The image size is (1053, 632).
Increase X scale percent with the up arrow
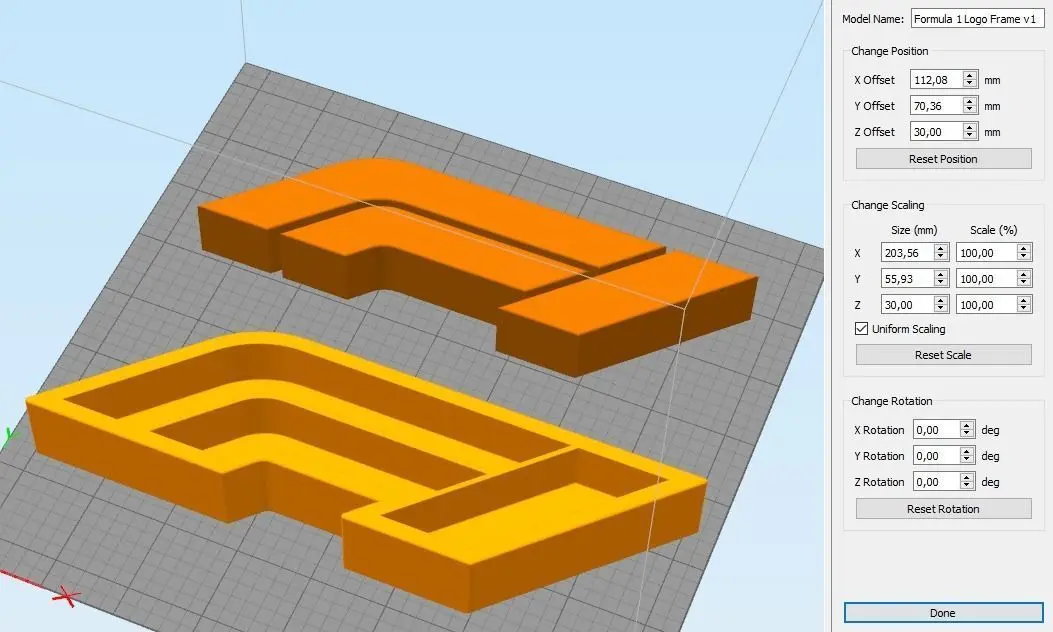1024,248
